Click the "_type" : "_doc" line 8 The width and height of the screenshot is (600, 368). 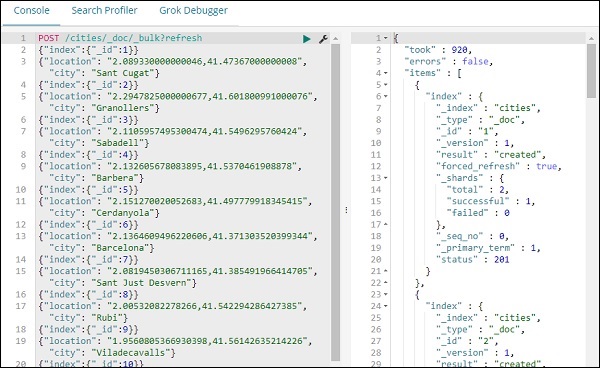tap(480, 120)
